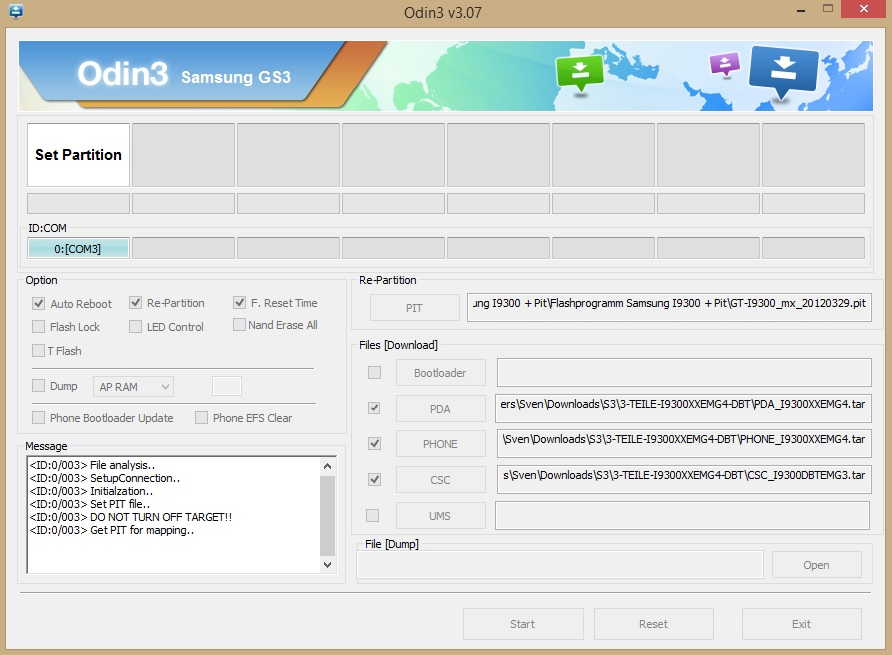Click the CSC file path field
Image resolution: width=892 pixels, height=655 pixels.
click(684, 480)
